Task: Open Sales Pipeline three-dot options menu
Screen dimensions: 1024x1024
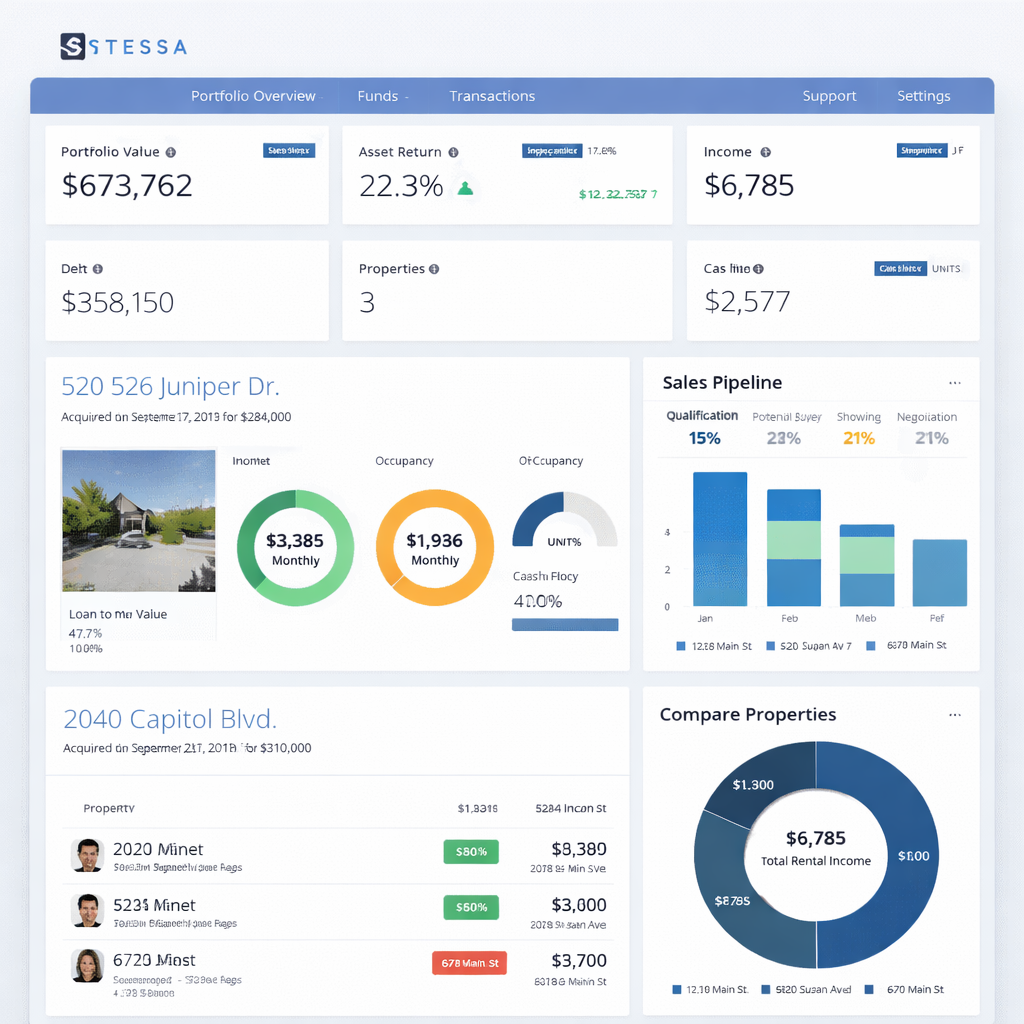Action: tap(954, 383)
